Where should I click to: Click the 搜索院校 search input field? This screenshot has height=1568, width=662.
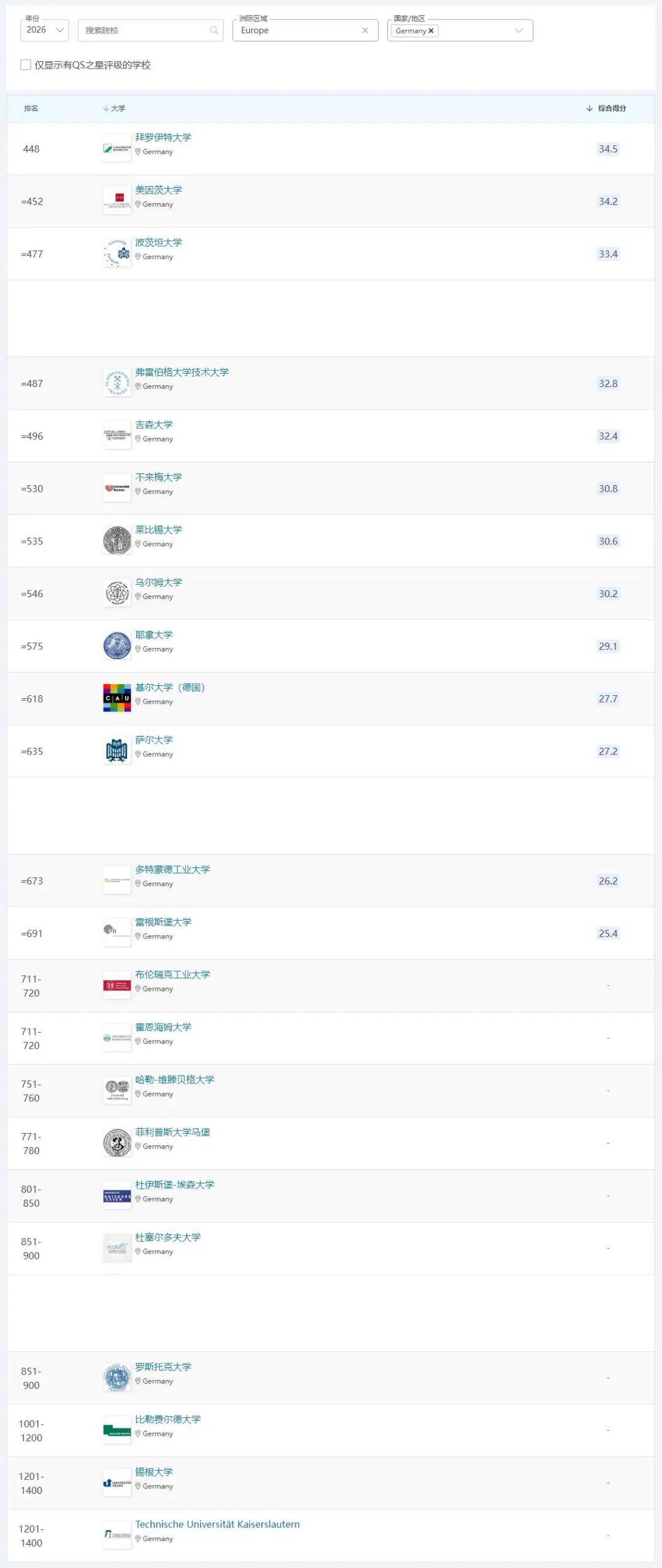pyautogui.click(x=144, y=30)
